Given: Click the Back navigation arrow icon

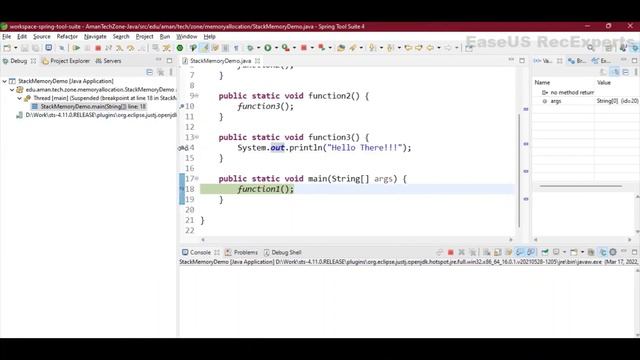Looking at the screenshot, I should click(430, 48).
